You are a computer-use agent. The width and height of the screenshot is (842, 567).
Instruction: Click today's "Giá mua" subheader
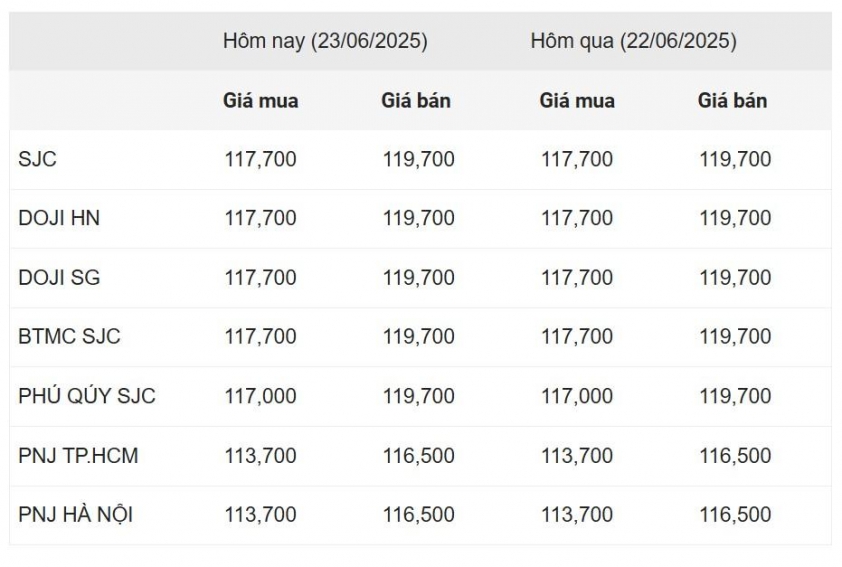pos(260,101)
